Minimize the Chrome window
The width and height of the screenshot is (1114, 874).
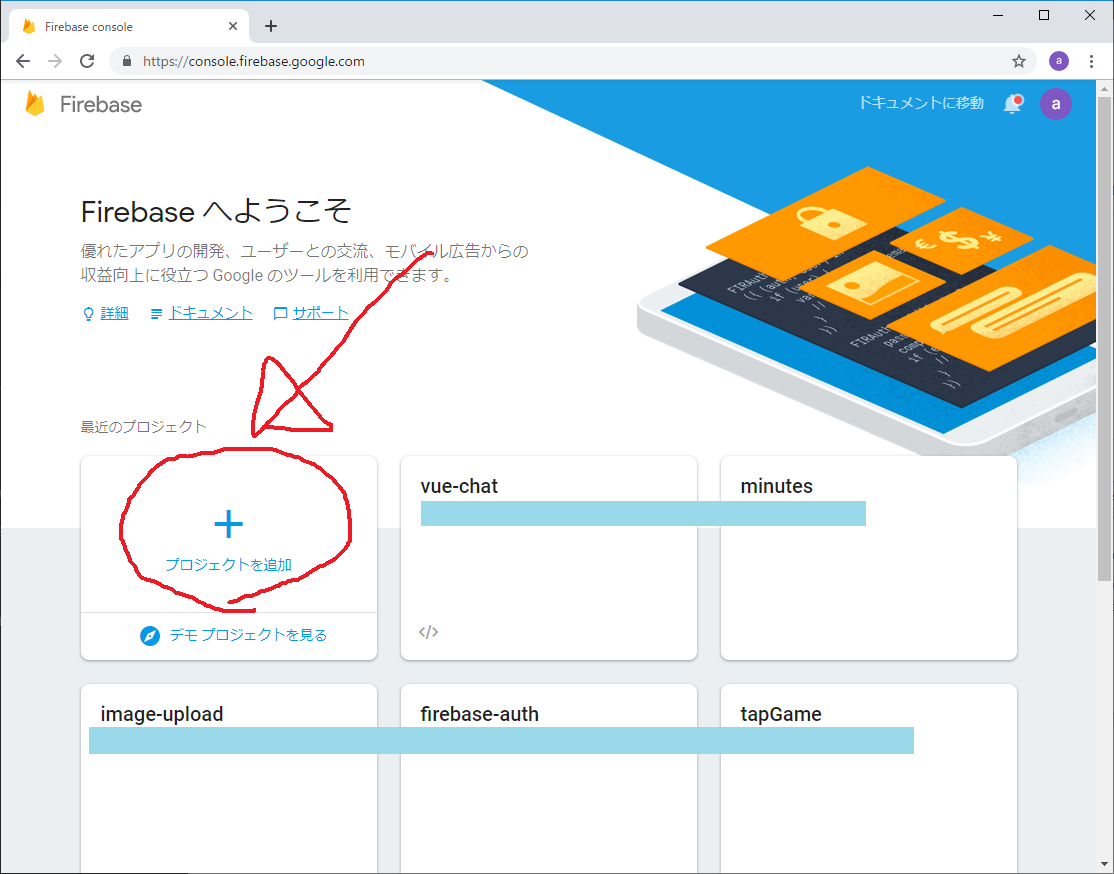coord(998,15)
